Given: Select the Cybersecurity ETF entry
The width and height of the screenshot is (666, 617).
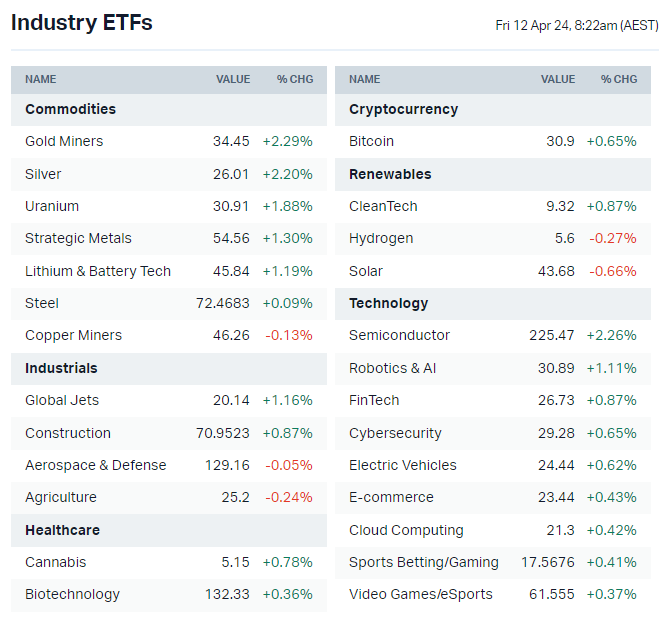Looking at the screenshot, I should click(394, 433).
